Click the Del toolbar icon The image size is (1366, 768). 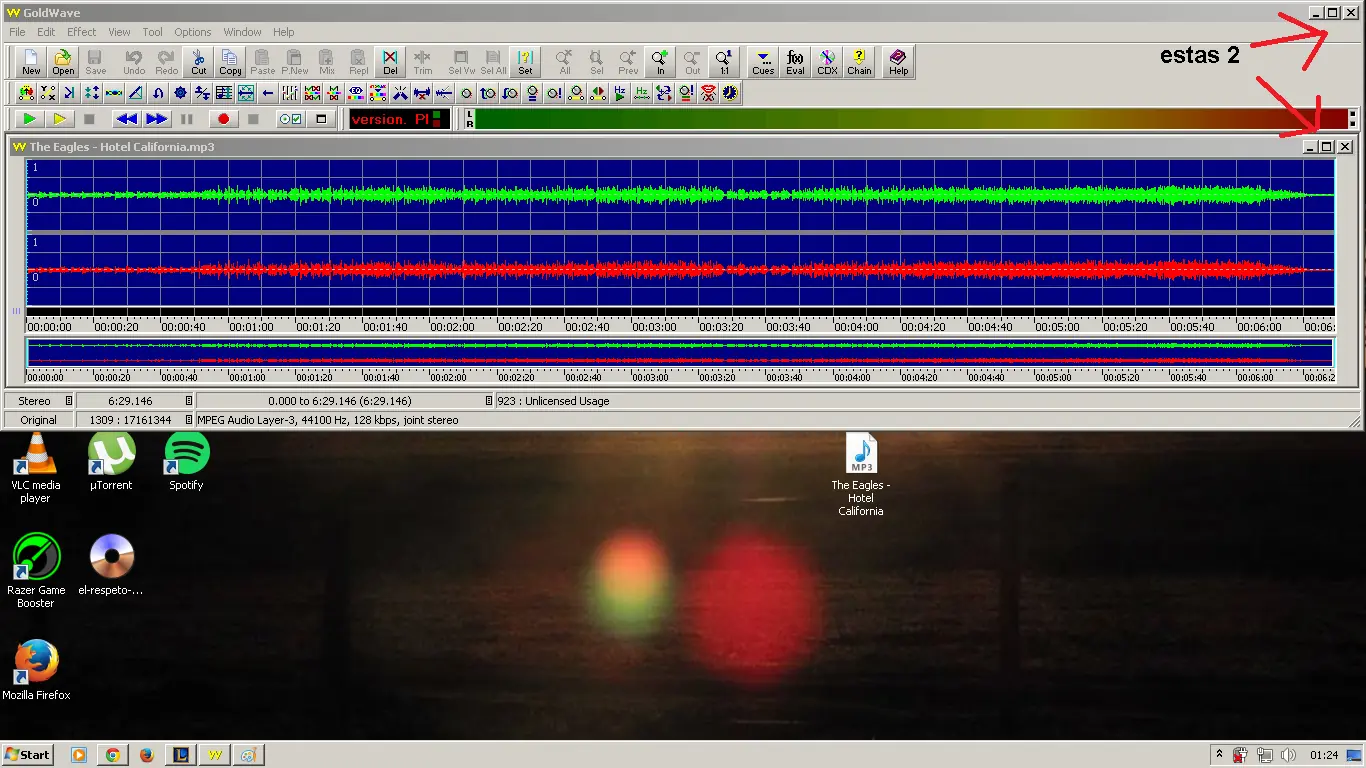(390, 62)
